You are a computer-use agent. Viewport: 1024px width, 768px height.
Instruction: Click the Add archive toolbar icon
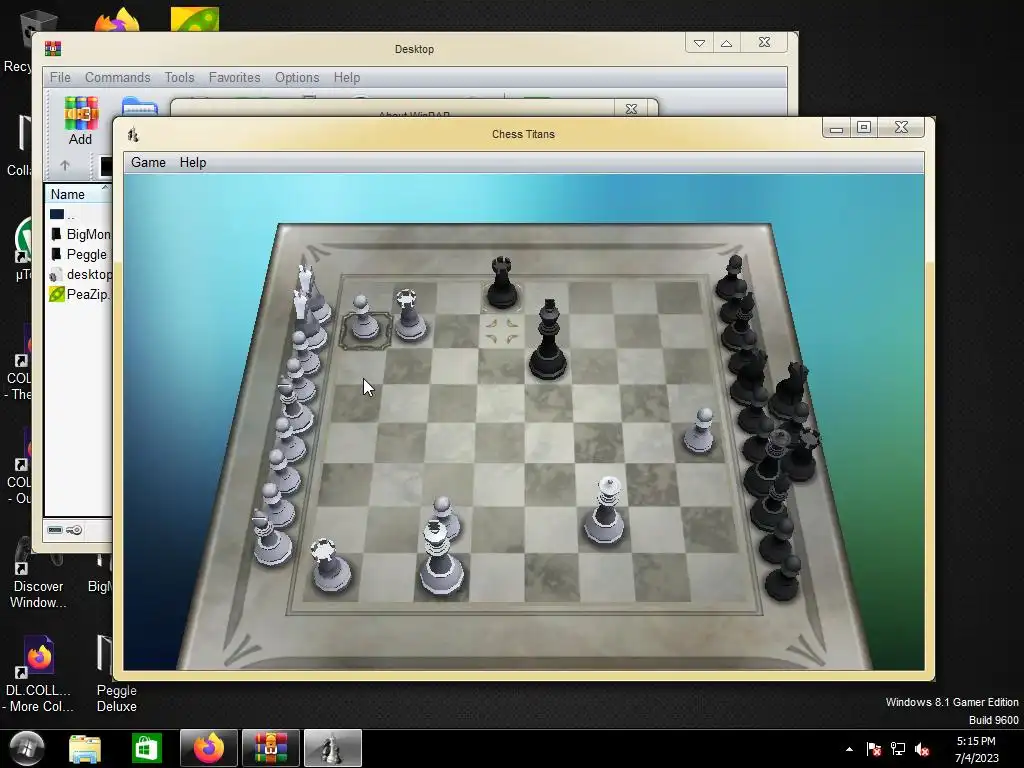[80, 121]
